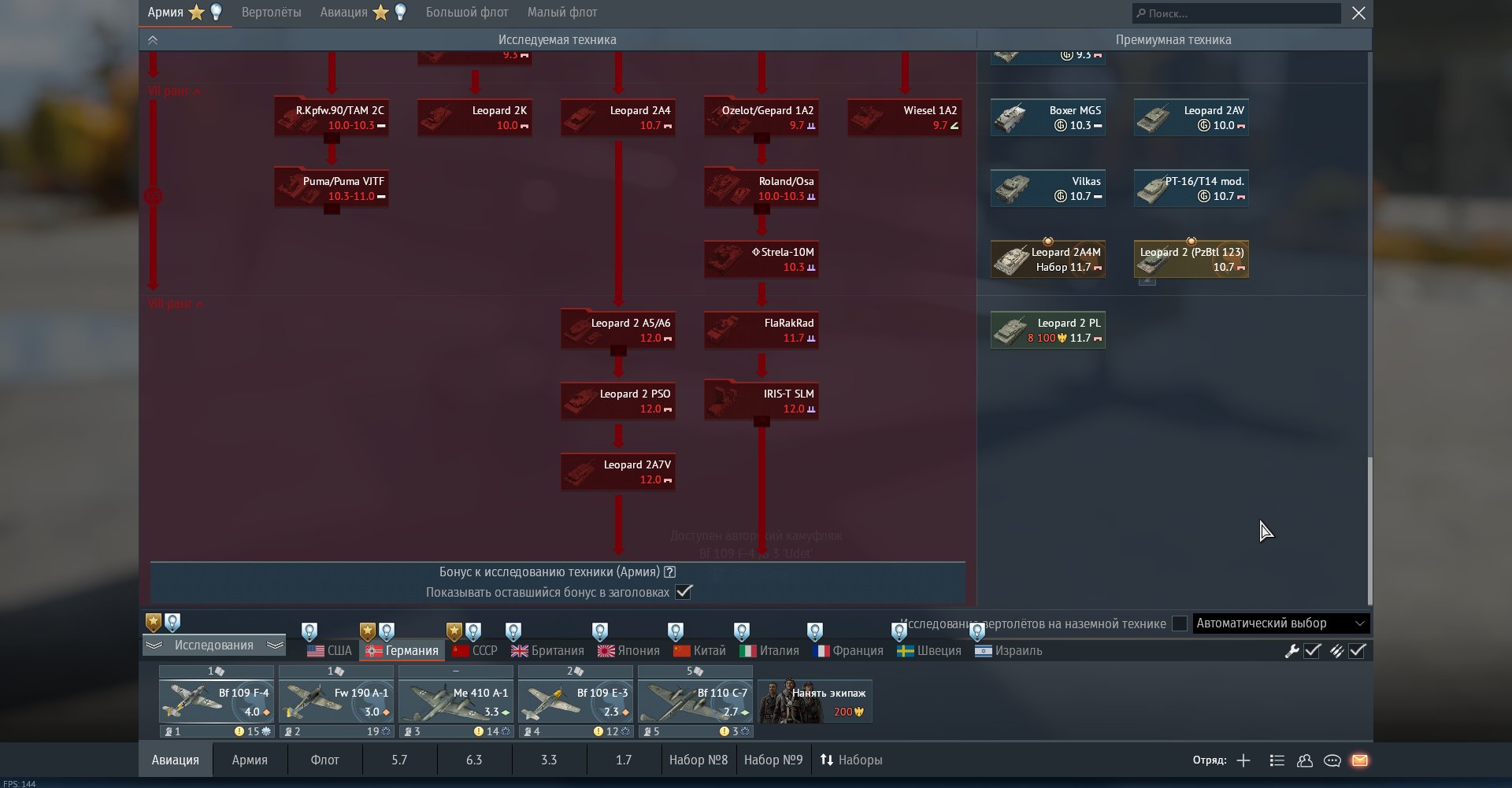Screen dimensions: 1512x788
Task: Click the Germany flag icon
Action: point(373,651)
